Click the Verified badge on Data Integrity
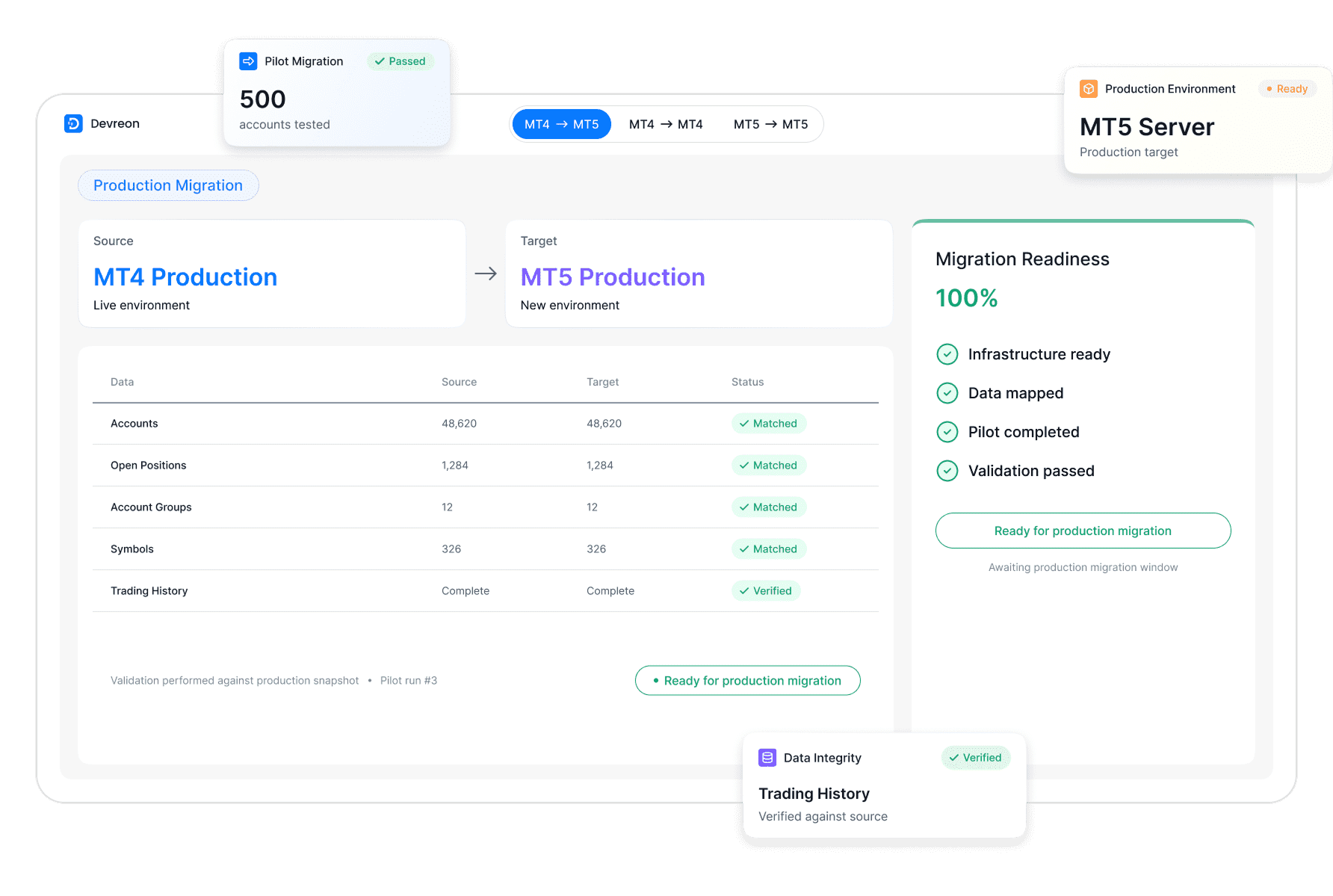 975,758
